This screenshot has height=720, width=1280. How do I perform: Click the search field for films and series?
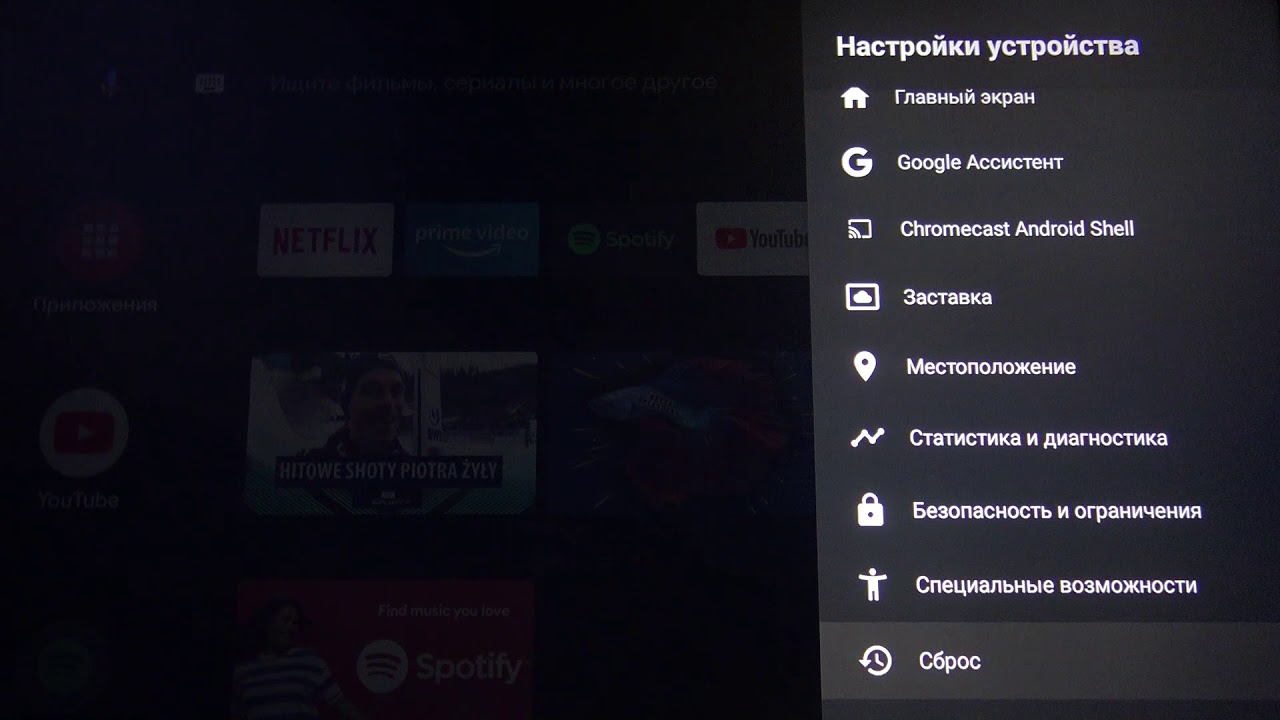[x=493, y=83]
